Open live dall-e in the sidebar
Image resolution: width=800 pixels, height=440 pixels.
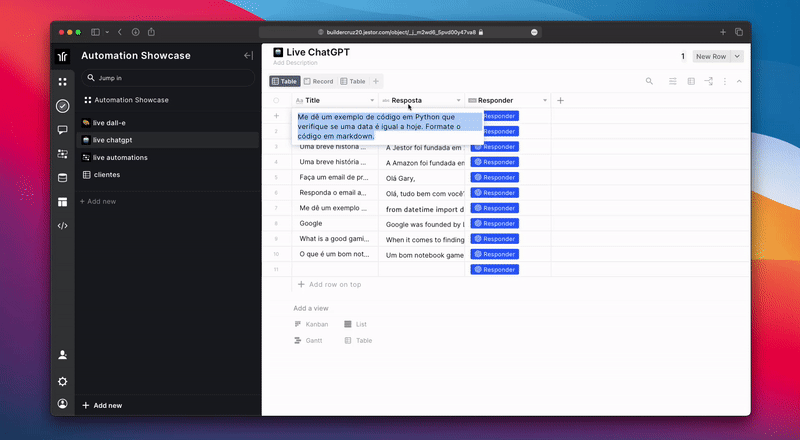click(168, 123)
